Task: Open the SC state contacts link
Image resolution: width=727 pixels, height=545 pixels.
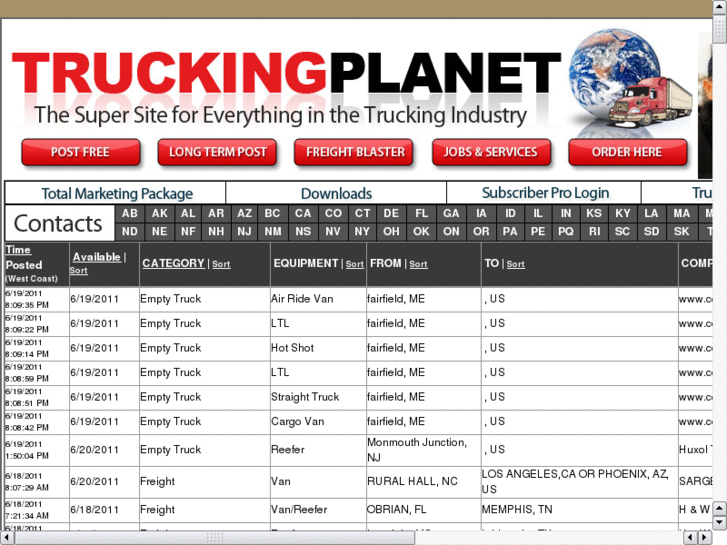Action: point(622,231)
